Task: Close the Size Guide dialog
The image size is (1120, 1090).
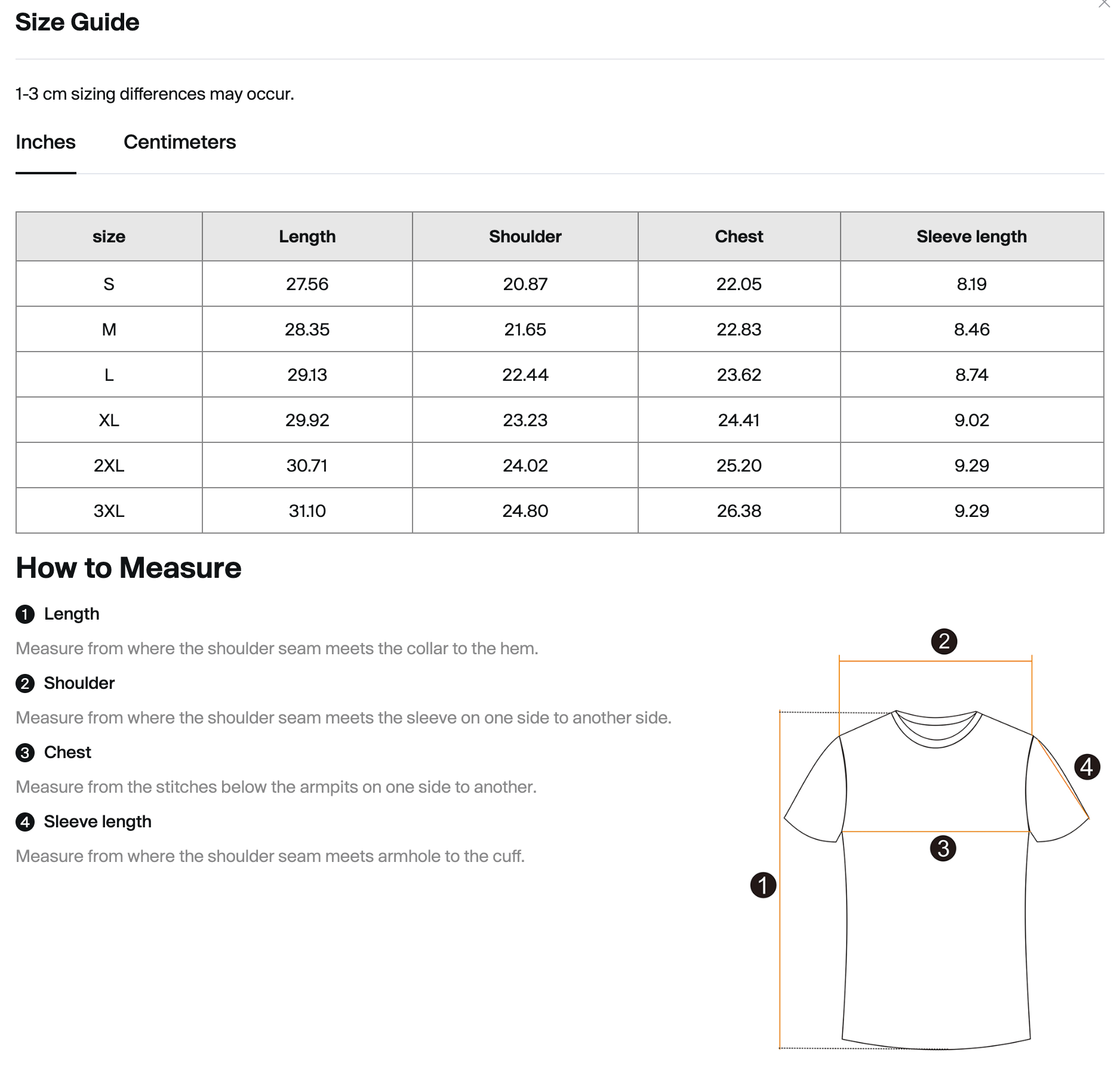Action: coord(1104,4)
